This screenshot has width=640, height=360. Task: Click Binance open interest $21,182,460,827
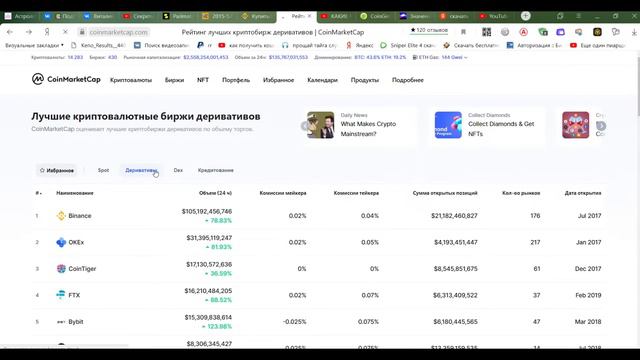[x=454, y=216]
